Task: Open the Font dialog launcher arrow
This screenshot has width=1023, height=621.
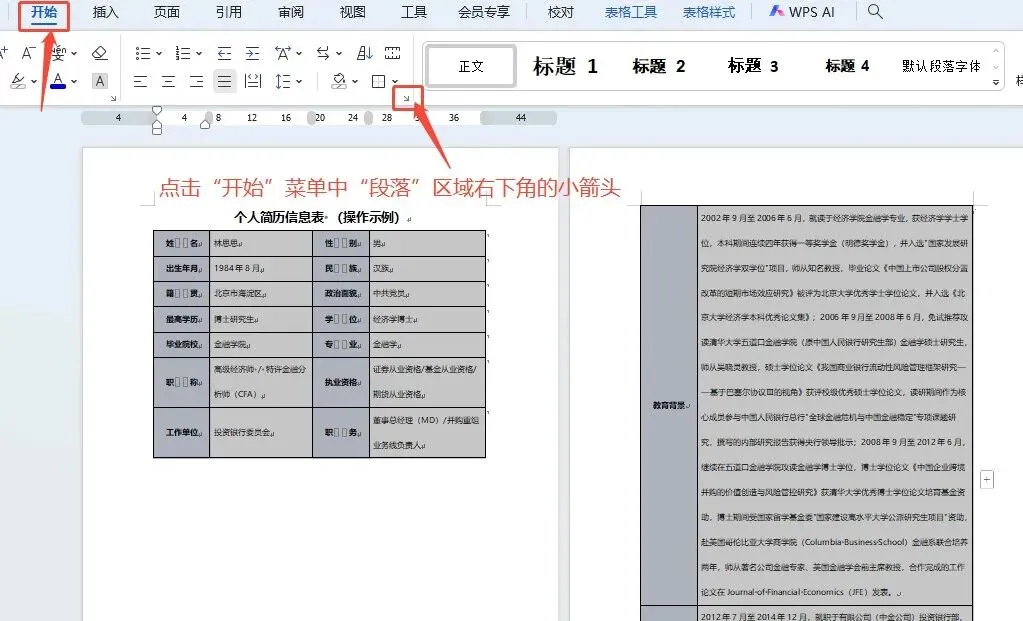Action: pyautogui.click(x=113, y=98)
